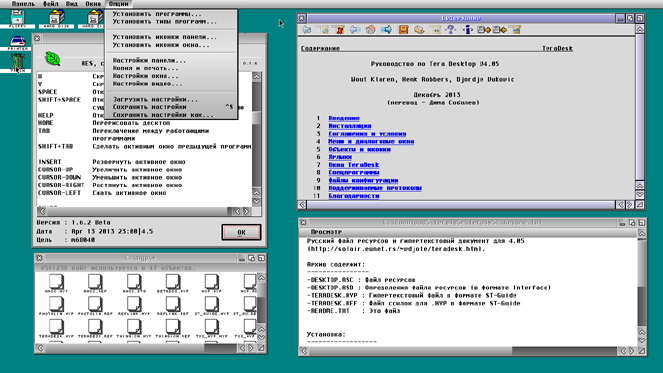The image size is (663, 373).
Task: Click the up arrow of the About dialog scrollbar
Action: (x=257, y=77)
